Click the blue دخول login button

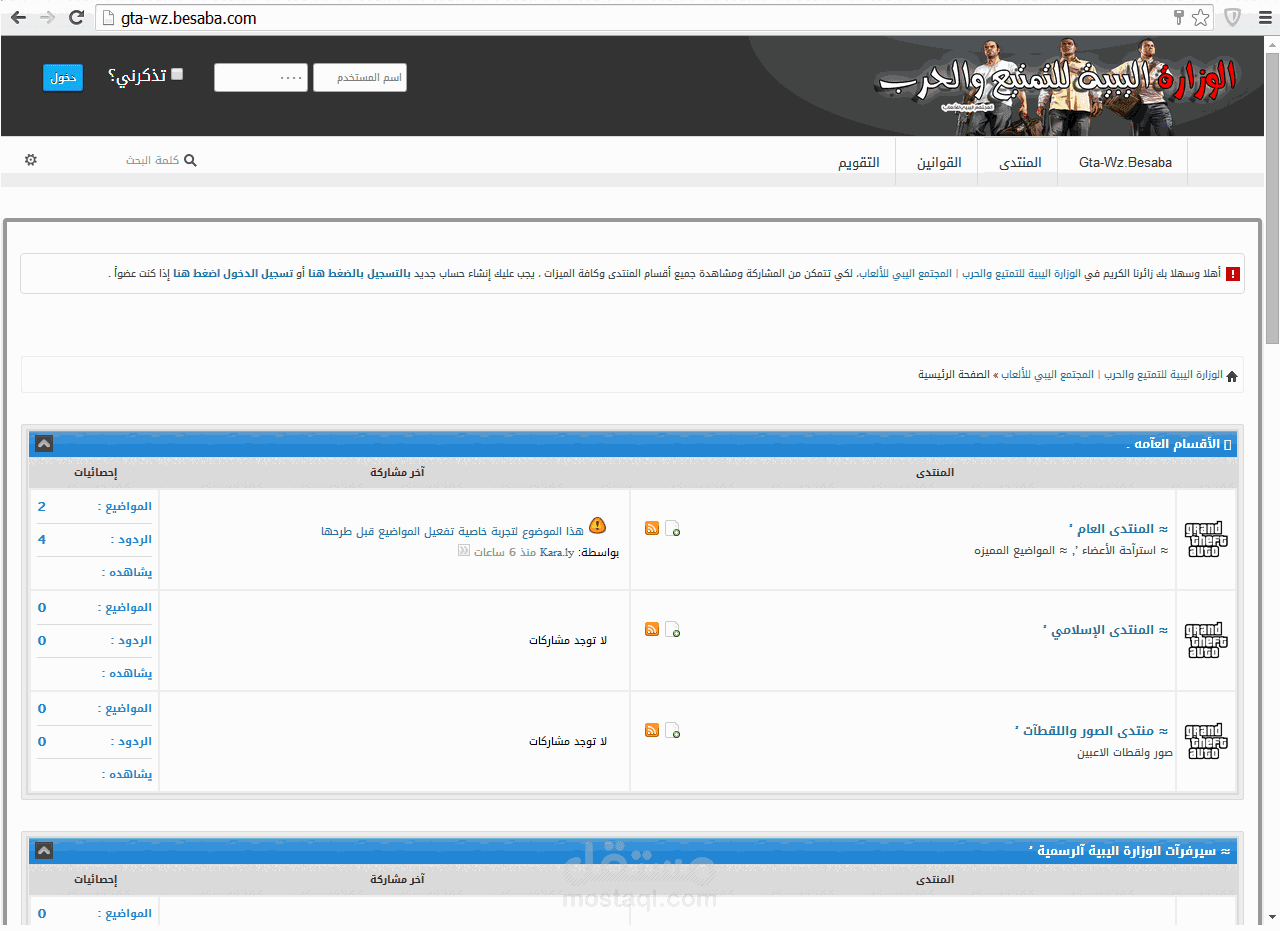point(63,77)
